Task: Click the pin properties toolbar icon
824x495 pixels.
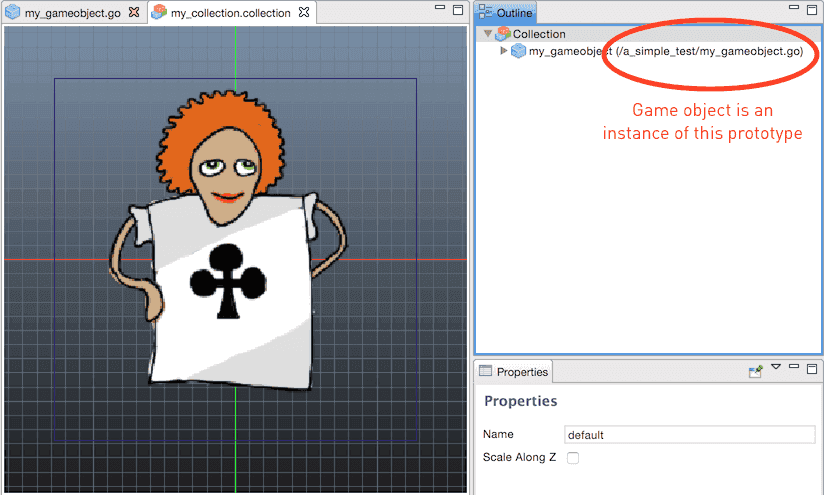Action: [756, 372]
